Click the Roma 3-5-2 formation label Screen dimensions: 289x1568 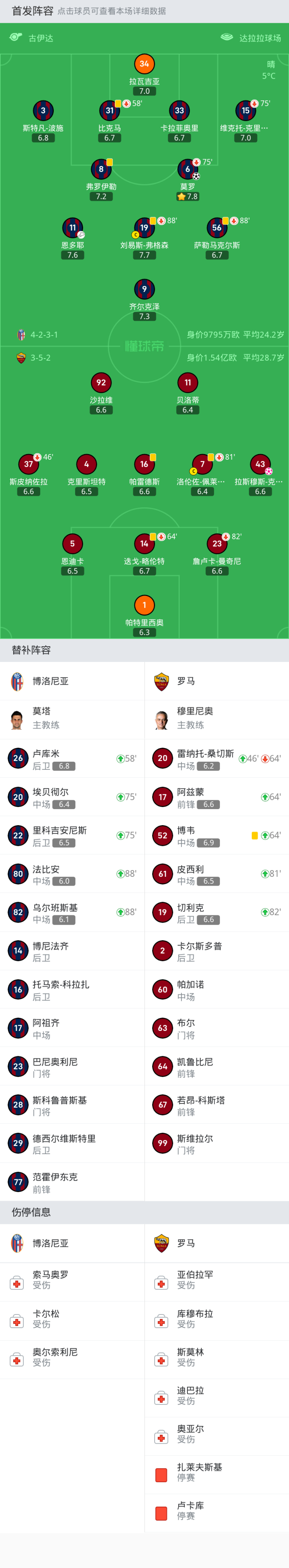(40, 358)
